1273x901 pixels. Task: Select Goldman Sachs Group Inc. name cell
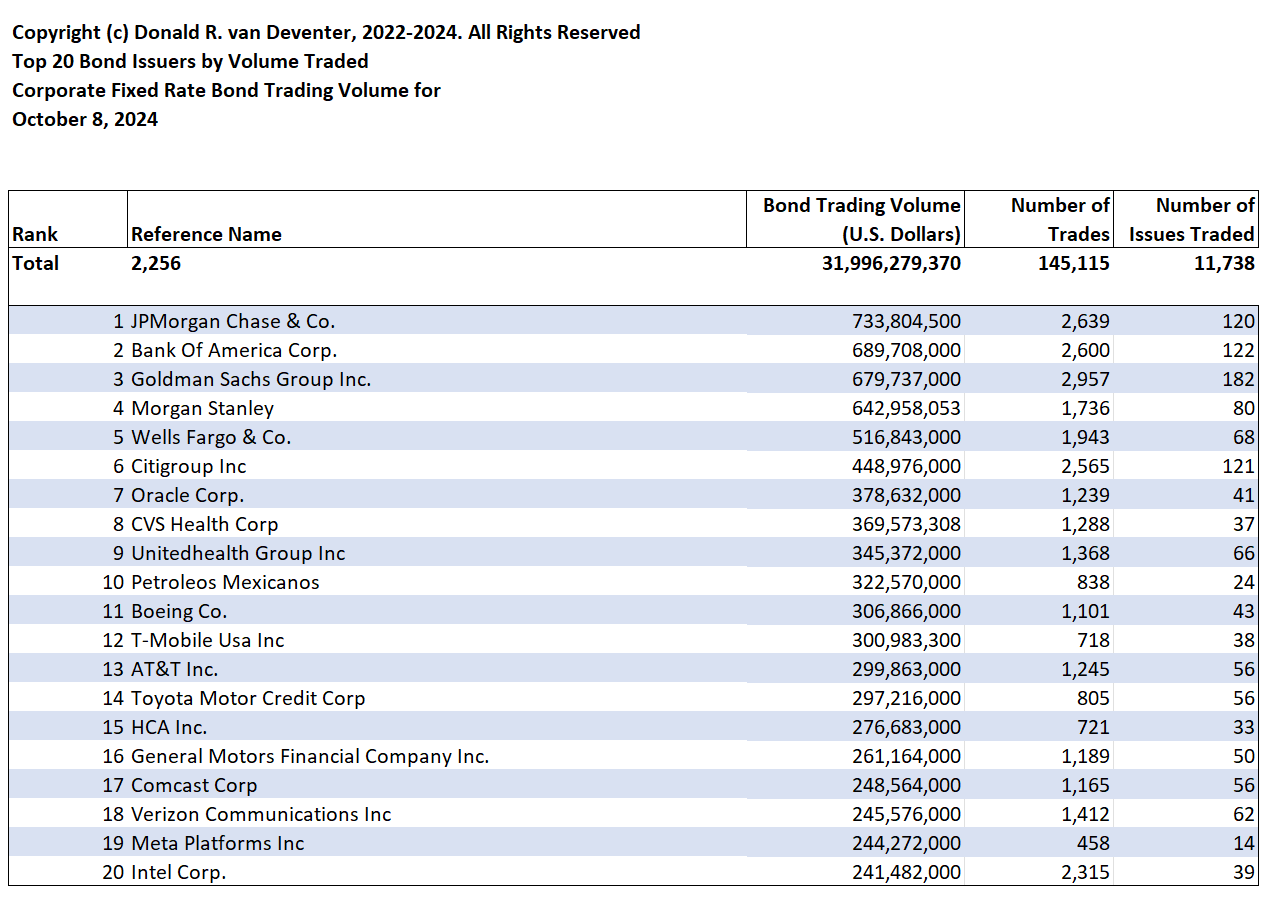coord(251,379)
